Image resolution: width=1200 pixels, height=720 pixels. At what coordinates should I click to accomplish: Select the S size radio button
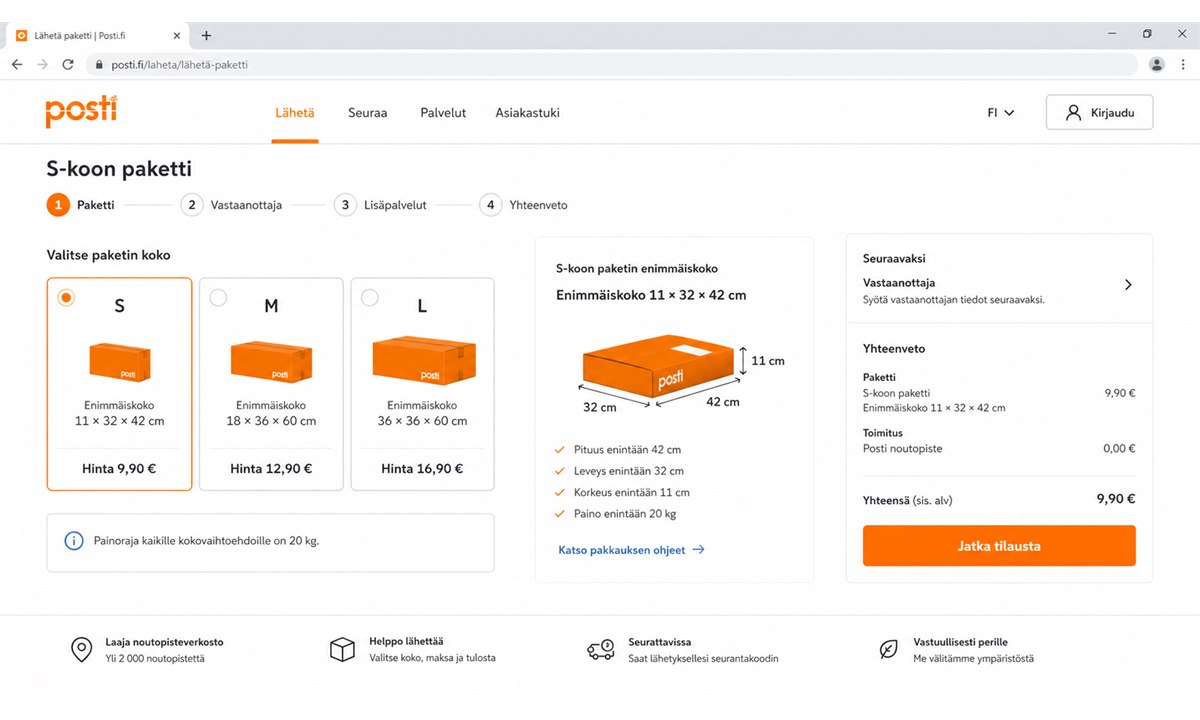pyautogui.click(x=66, y=298)
